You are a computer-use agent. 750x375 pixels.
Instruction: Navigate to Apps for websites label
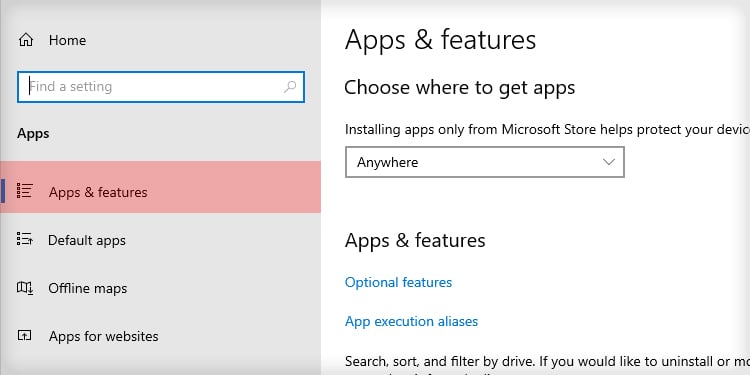click(x=103, y=336)
